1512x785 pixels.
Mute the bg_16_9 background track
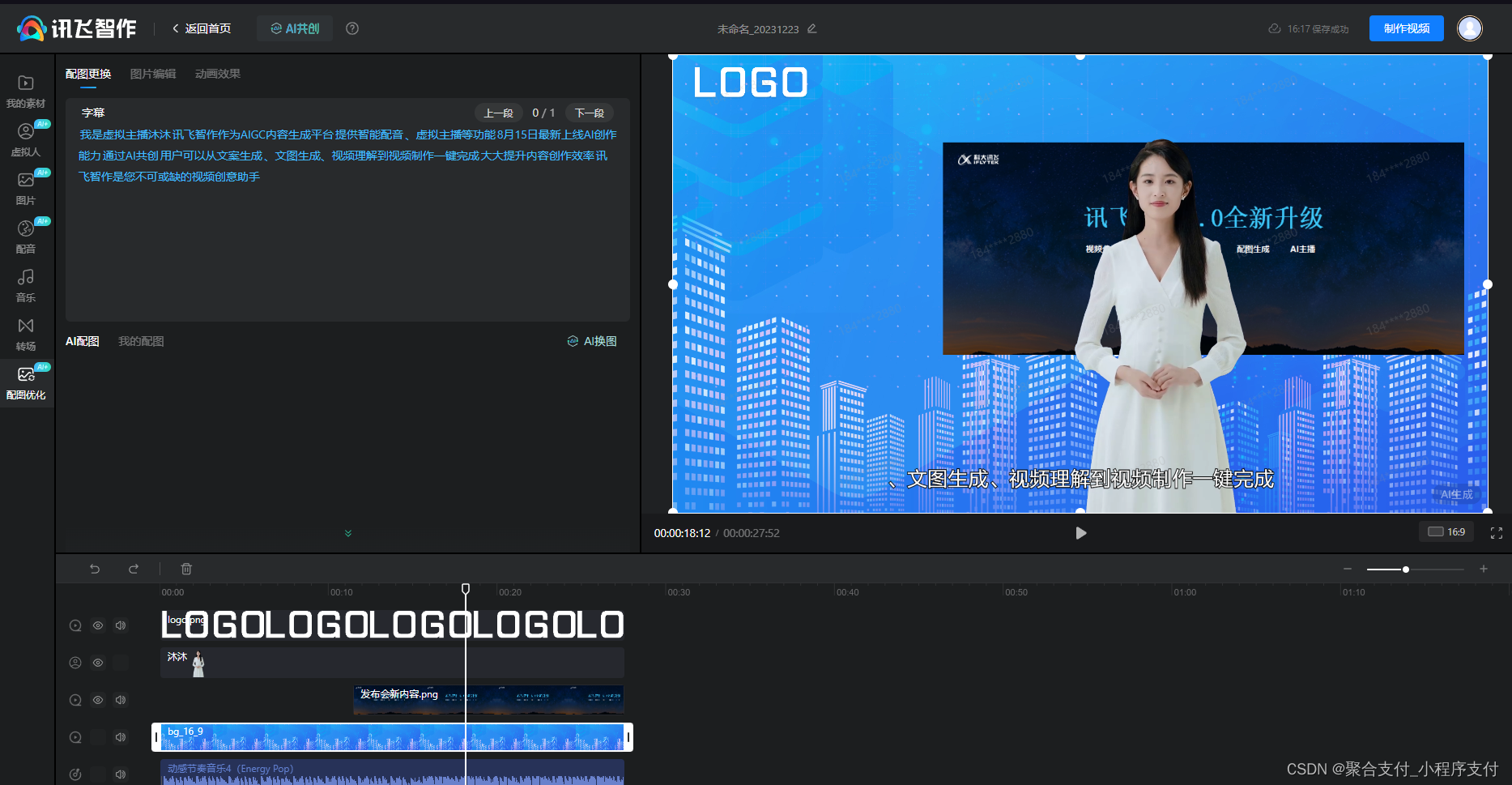121,737
